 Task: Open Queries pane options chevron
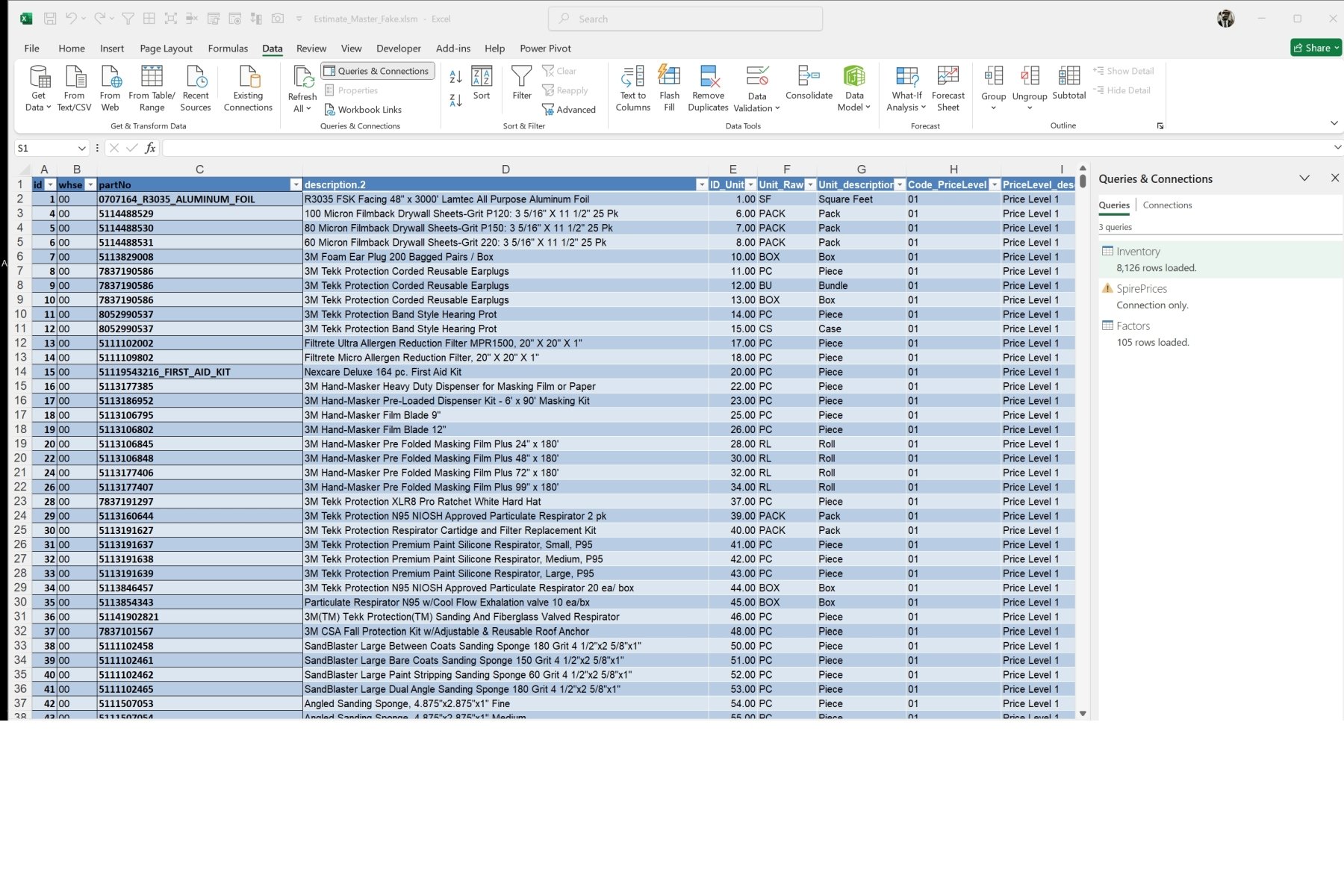pos(1304,178)
